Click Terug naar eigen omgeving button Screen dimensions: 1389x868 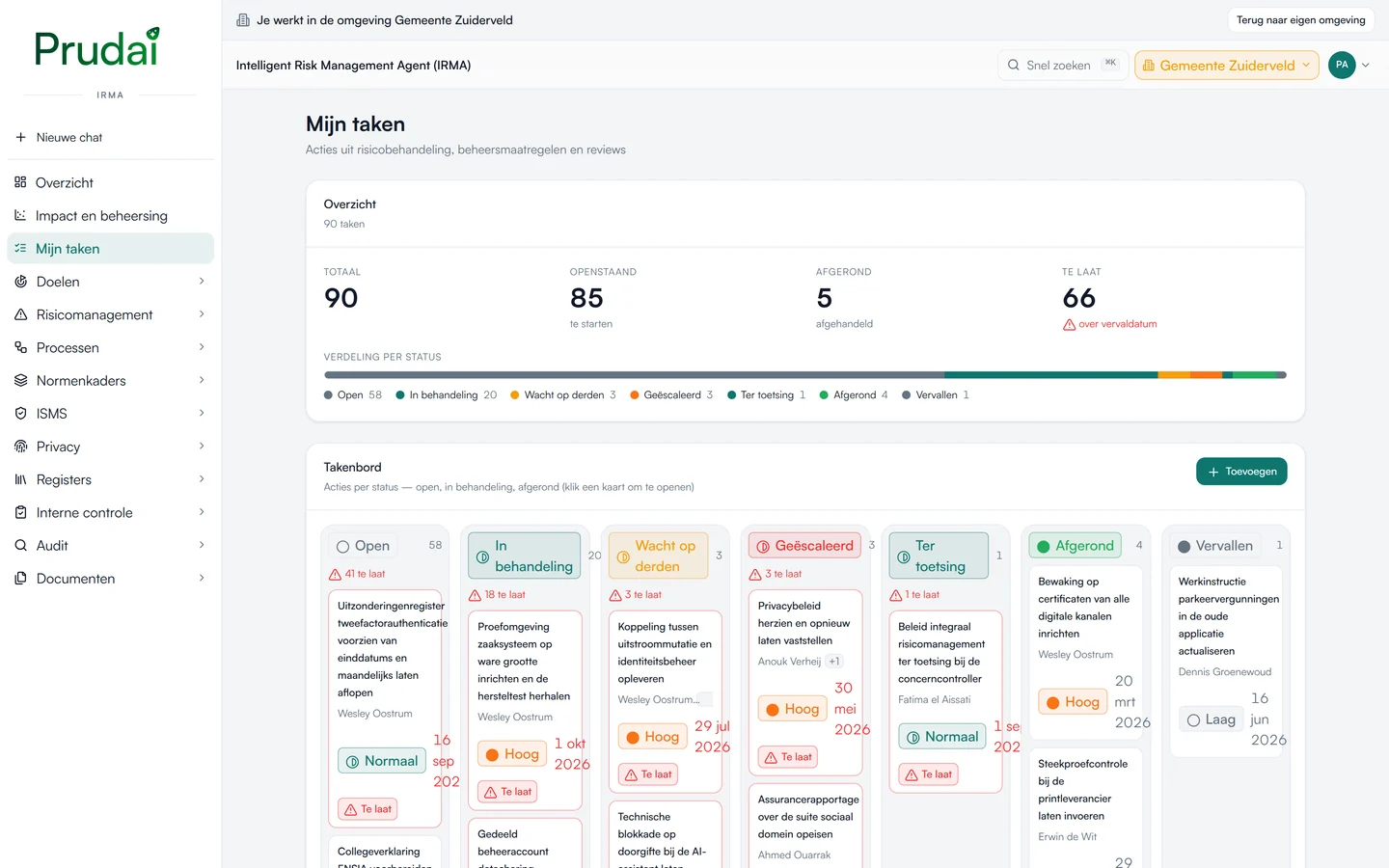(x=1300, y=20)
